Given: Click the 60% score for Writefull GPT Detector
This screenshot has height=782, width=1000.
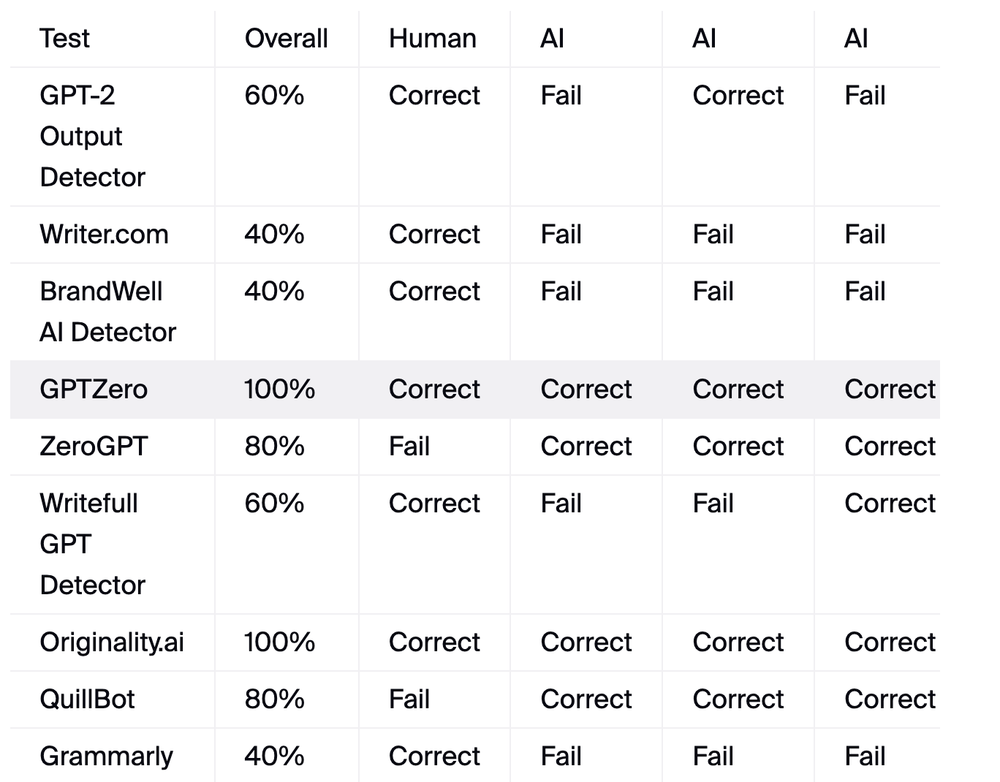Looking at the screenshot, I should pos(274,503).
